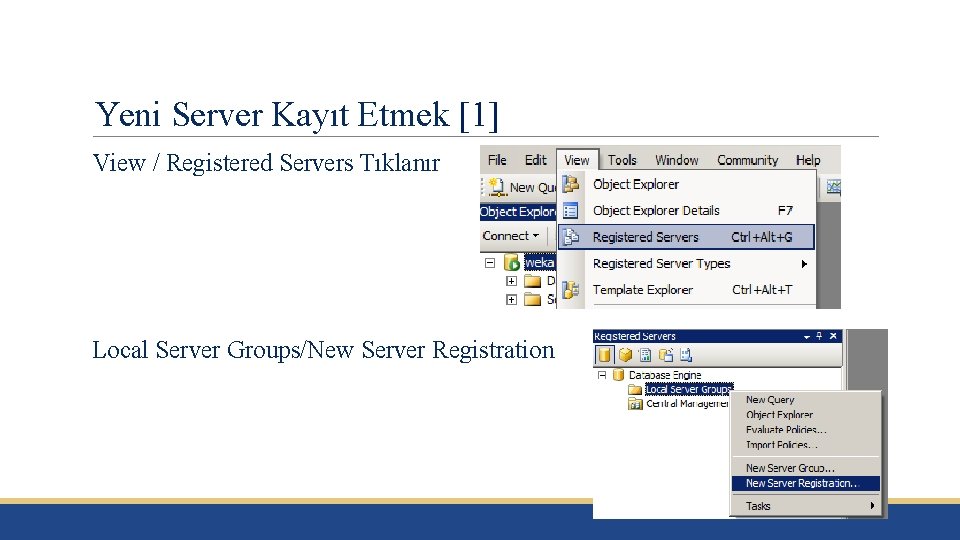Select Local Server Groups tree item
The image size is (960, 540).
[x=689, y=389]
